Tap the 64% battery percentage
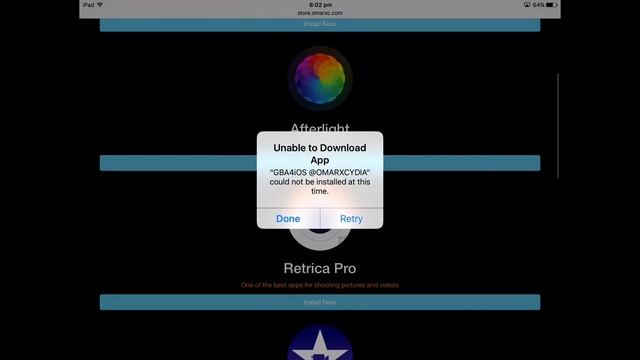Image resolution: width=640 pixels, height=360 pixels. [538, 5]
